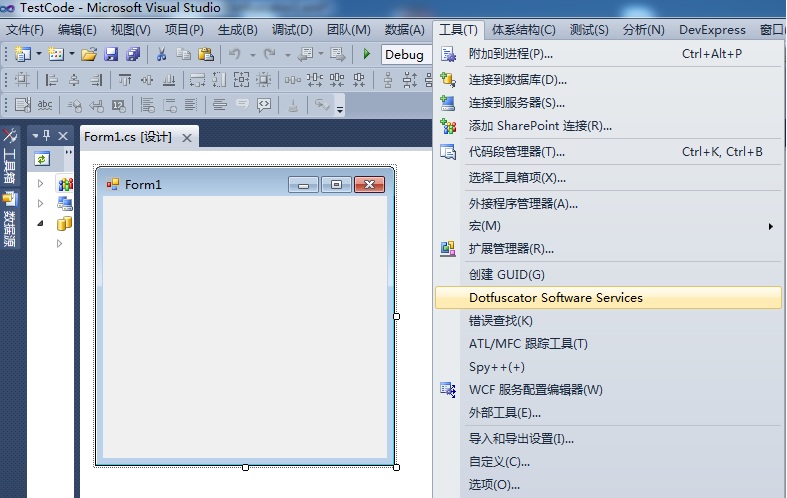The height and width of the screenshot is (498, 787).
Task: Click the abc word completion icon
Action: click(x=45, y=105)
